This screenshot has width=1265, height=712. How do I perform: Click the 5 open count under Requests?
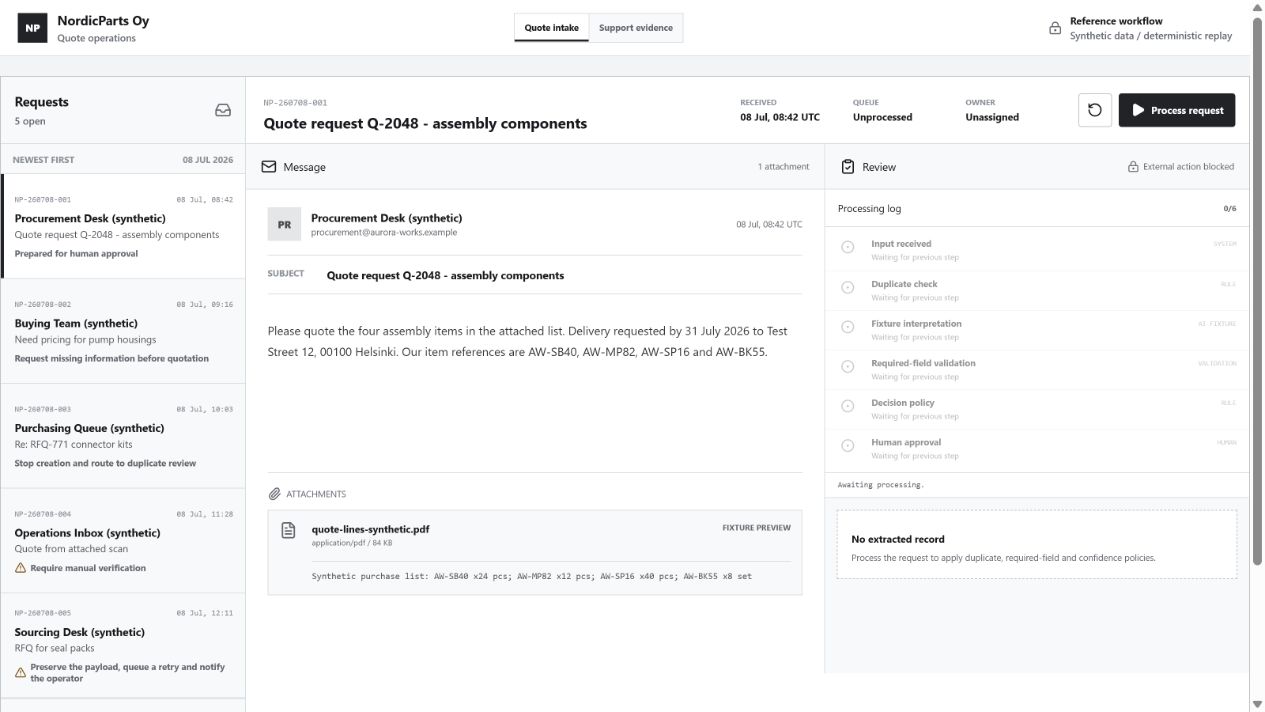coord(30,121)
